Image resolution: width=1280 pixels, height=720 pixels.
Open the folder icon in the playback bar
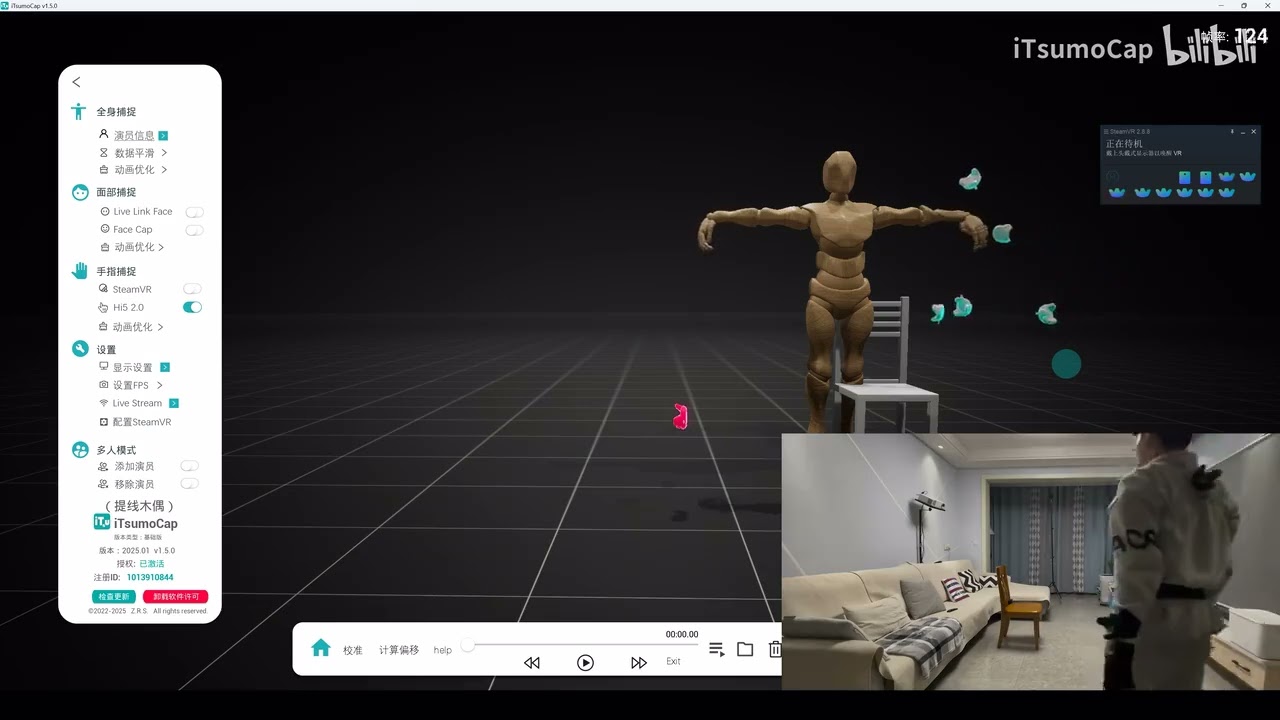745,649
